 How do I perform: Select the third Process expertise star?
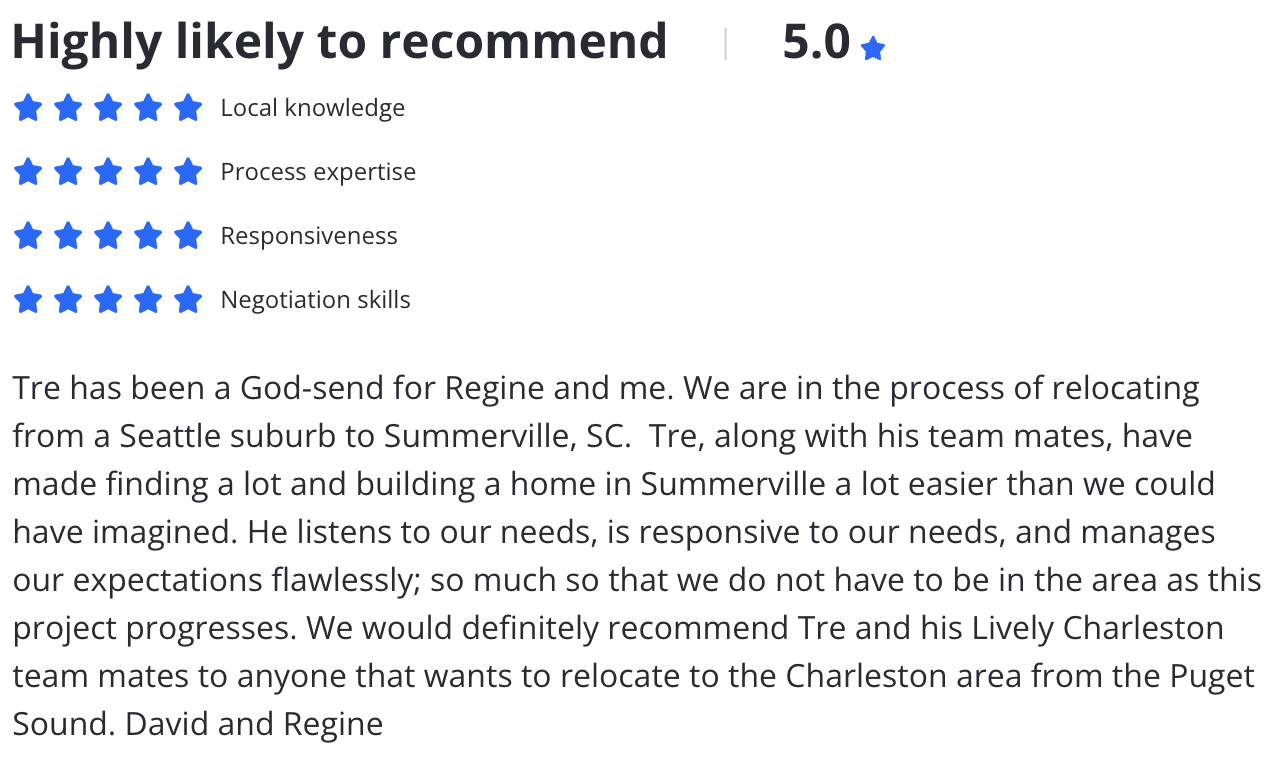click(108, 172)
